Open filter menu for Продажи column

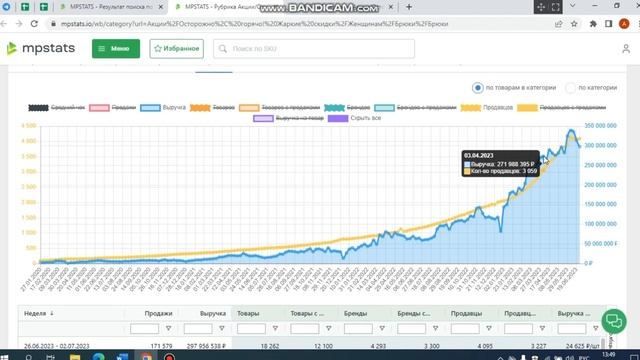click(x=168, y=328)
